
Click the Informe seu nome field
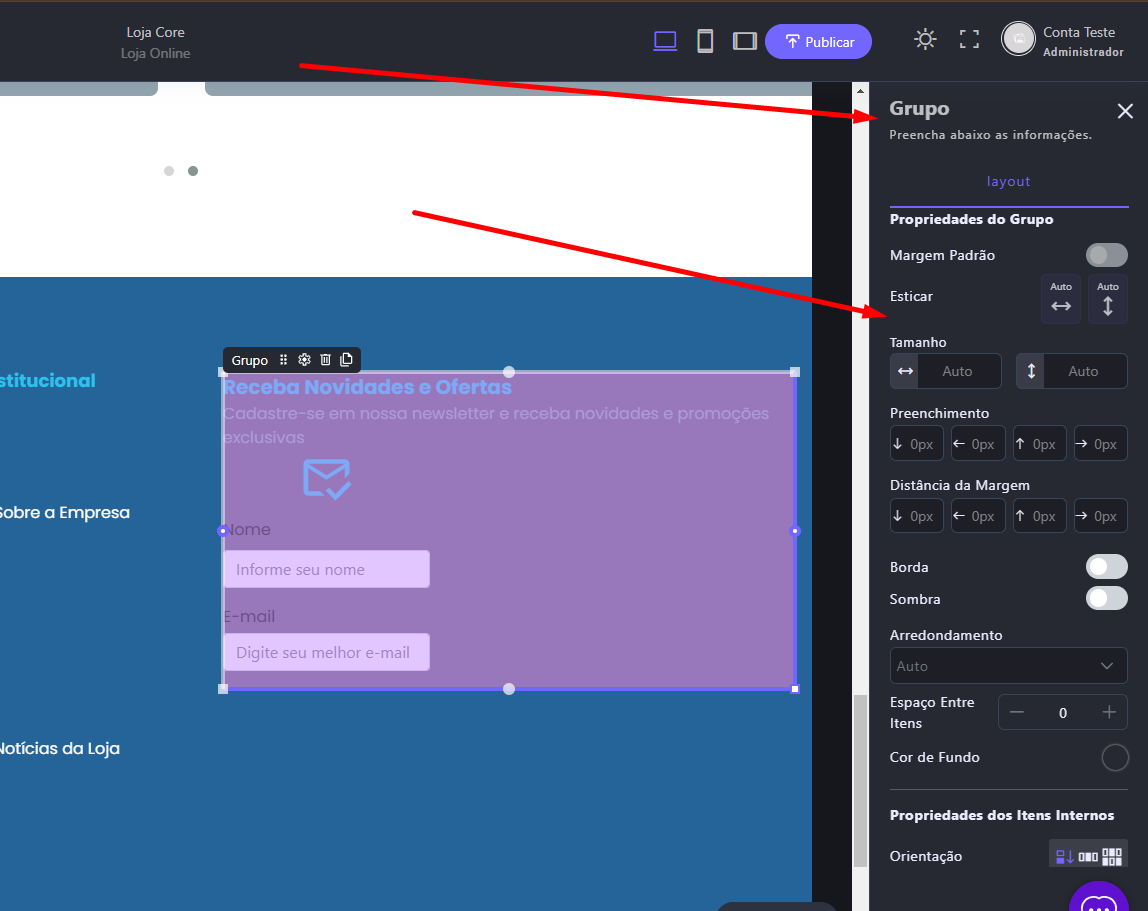[x=326, y=570]
